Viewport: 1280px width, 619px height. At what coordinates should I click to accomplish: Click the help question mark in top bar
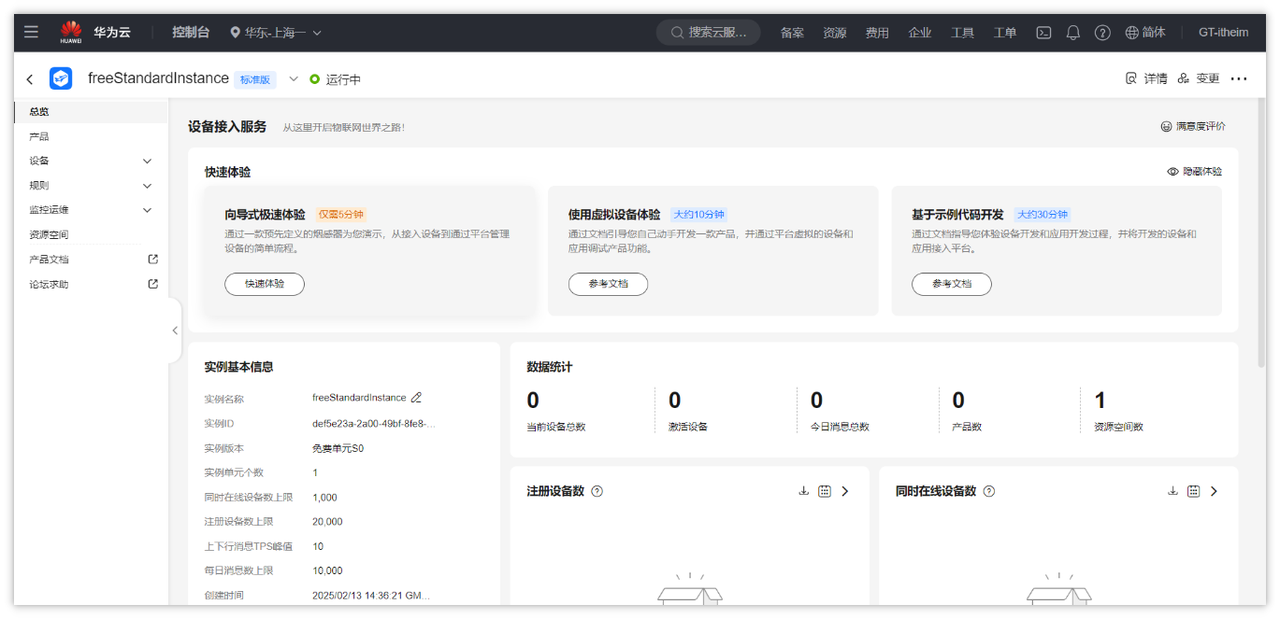[x=1102, y=32]
